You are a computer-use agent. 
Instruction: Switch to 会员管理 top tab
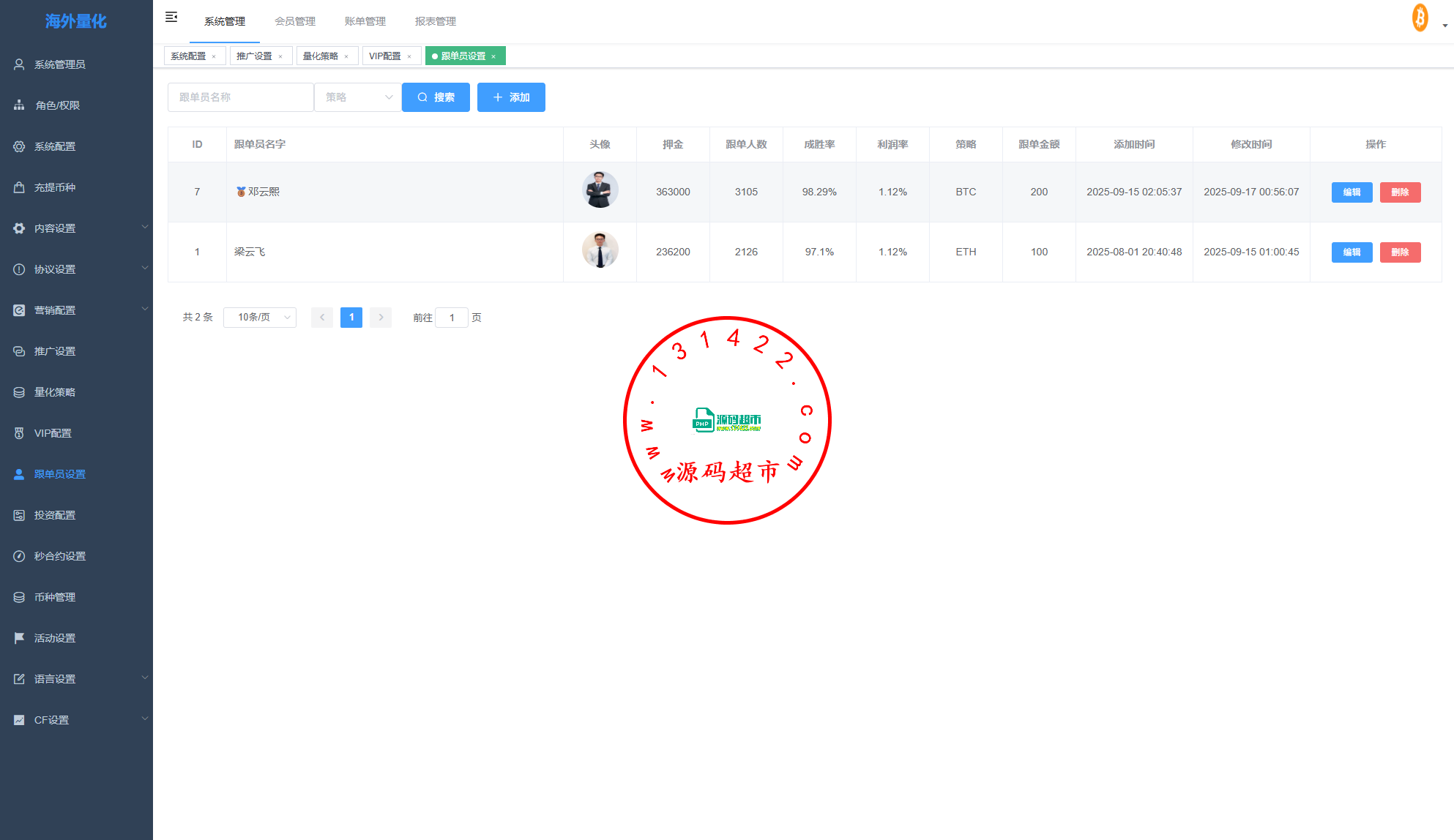(295, 21)
